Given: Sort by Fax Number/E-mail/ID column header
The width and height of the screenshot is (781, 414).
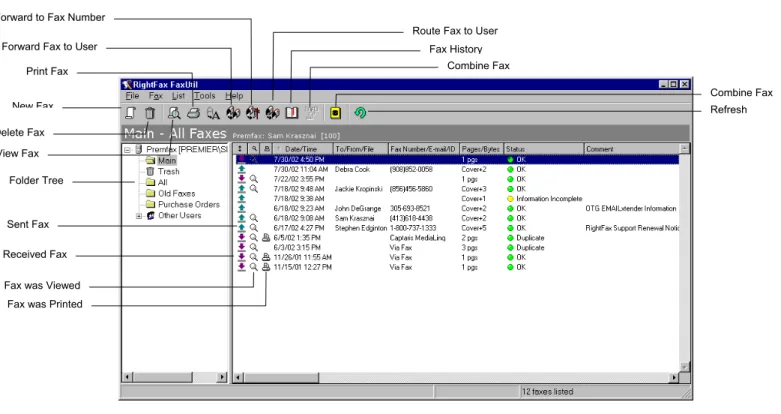Looking at the screenshot, I should point(423,149).
